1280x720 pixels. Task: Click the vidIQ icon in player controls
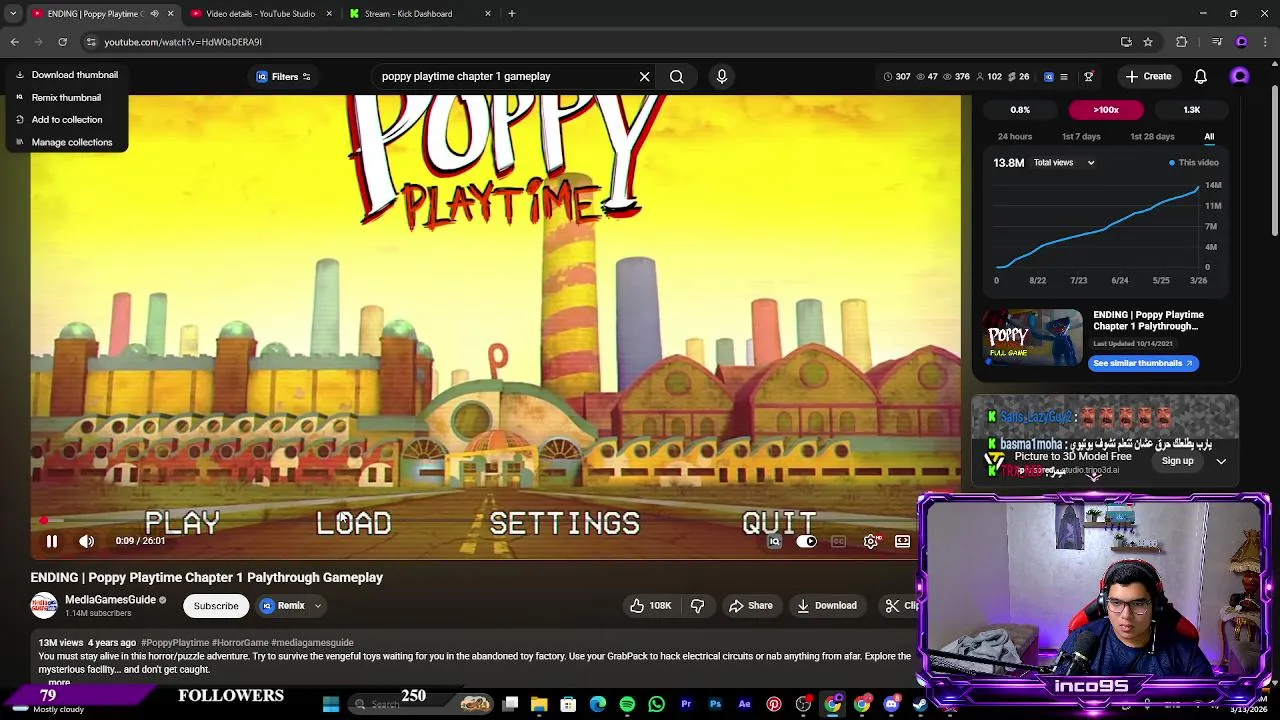(x=774, y=541)
